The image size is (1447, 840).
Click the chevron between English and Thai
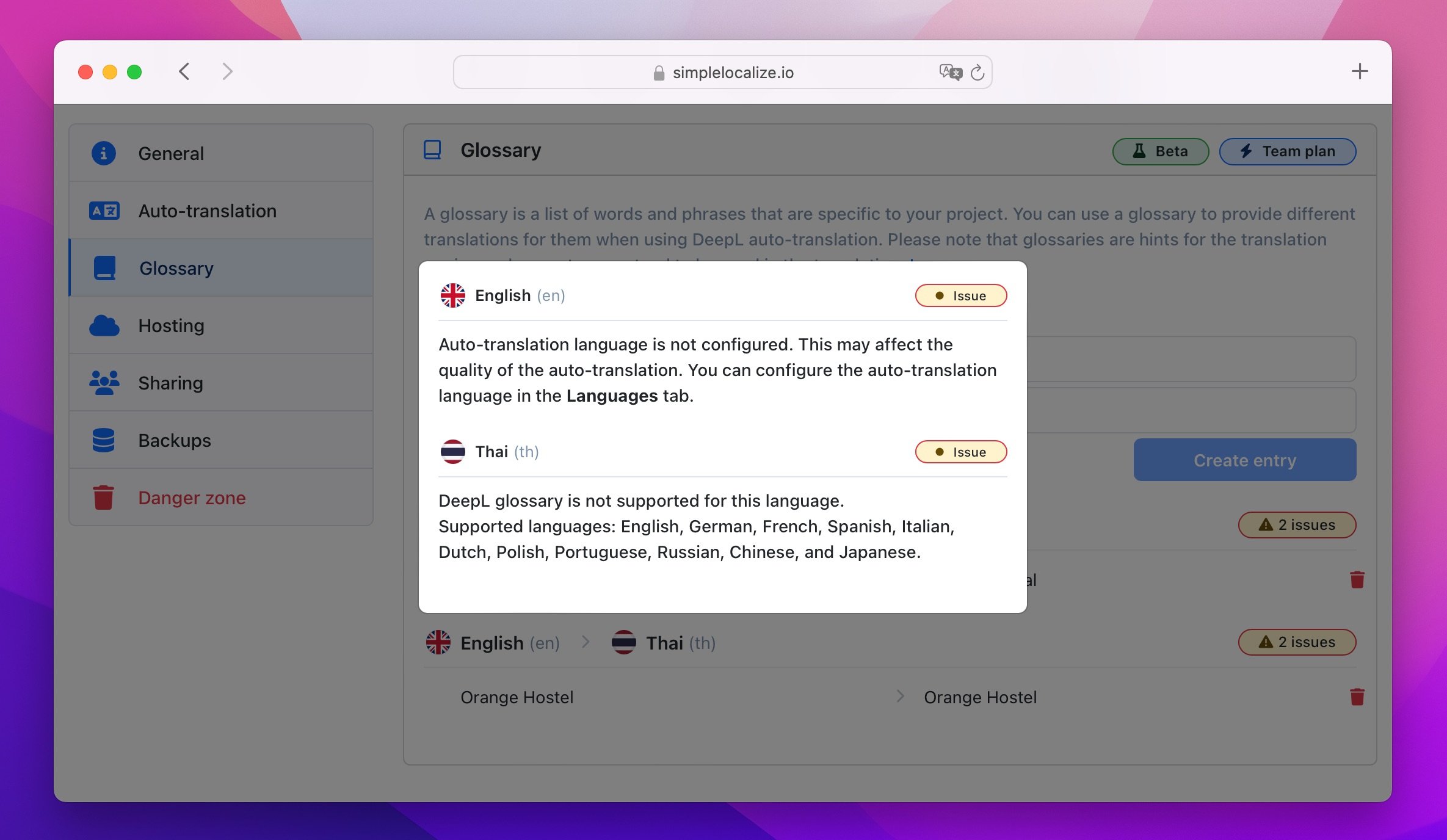pos(586,642)
